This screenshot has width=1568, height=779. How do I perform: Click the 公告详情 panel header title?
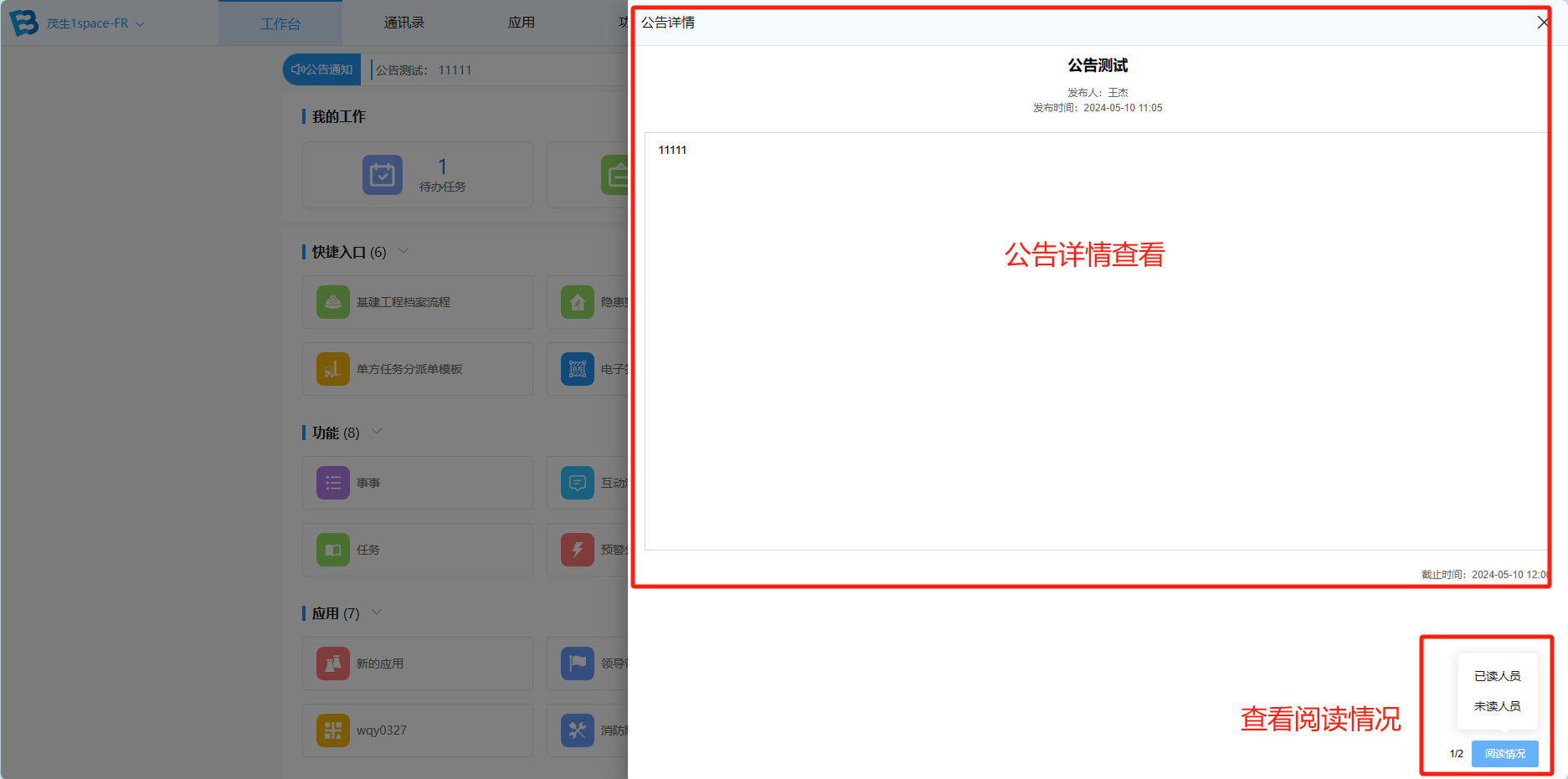(668, 23)
